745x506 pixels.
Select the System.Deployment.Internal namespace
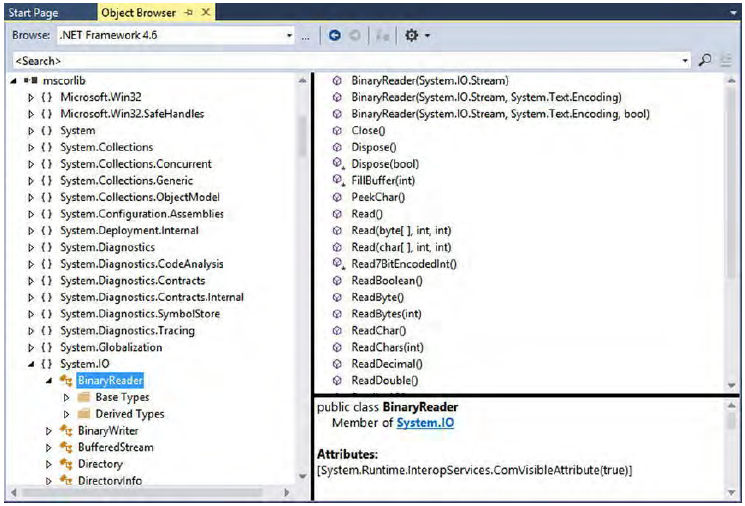129,230
